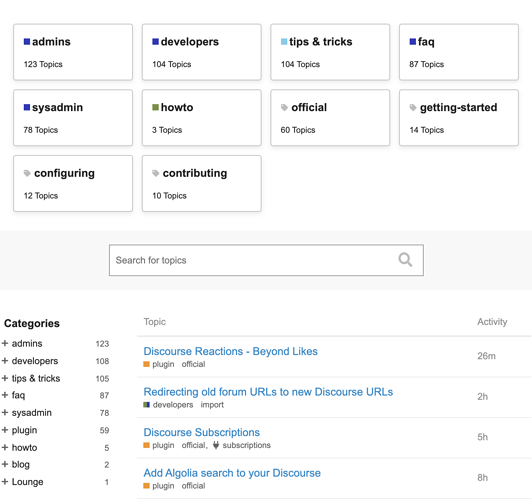This screenshot has width=532, height=499.
Task: Click the light blue tips & tricks square
Action: (284, 42)
